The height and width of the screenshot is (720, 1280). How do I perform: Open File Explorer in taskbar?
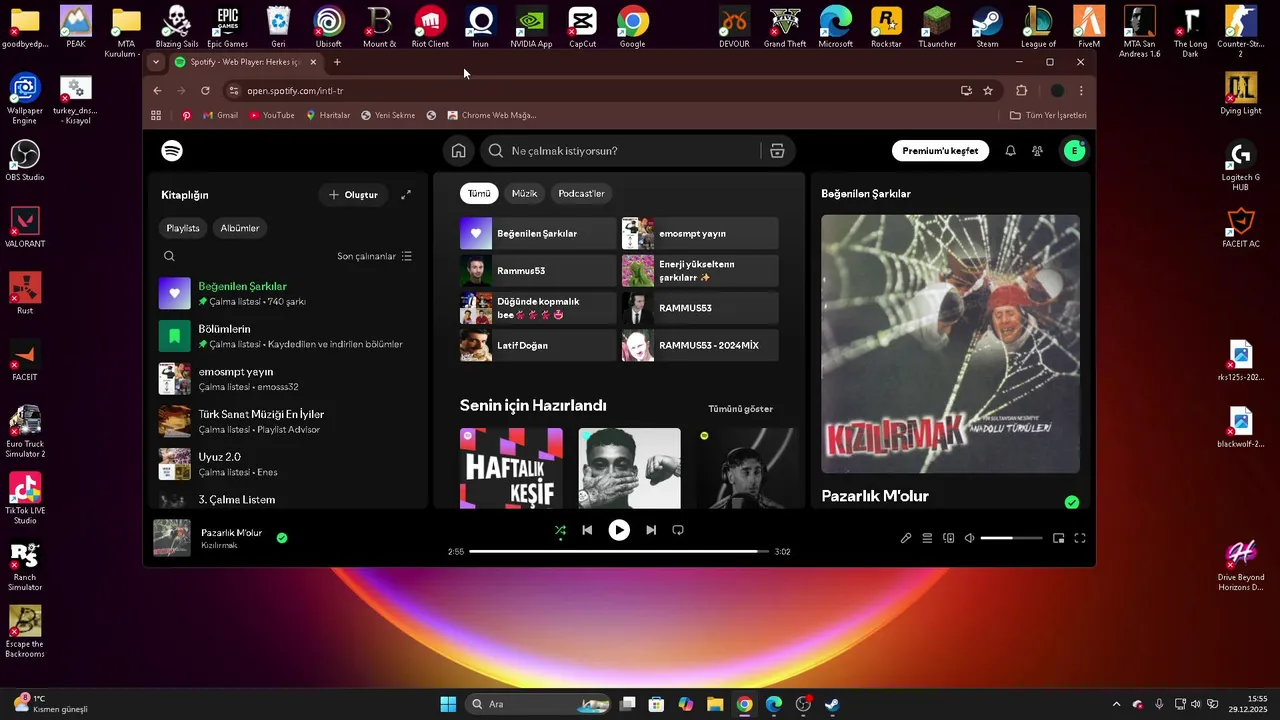coord(715,704)
